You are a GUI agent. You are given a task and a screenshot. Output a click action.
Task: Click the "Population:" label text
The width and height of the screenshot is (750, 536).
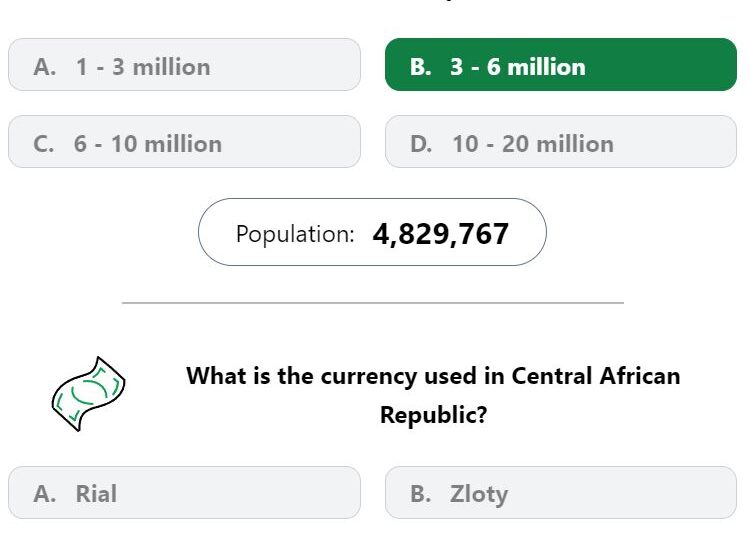coord(295,234)
